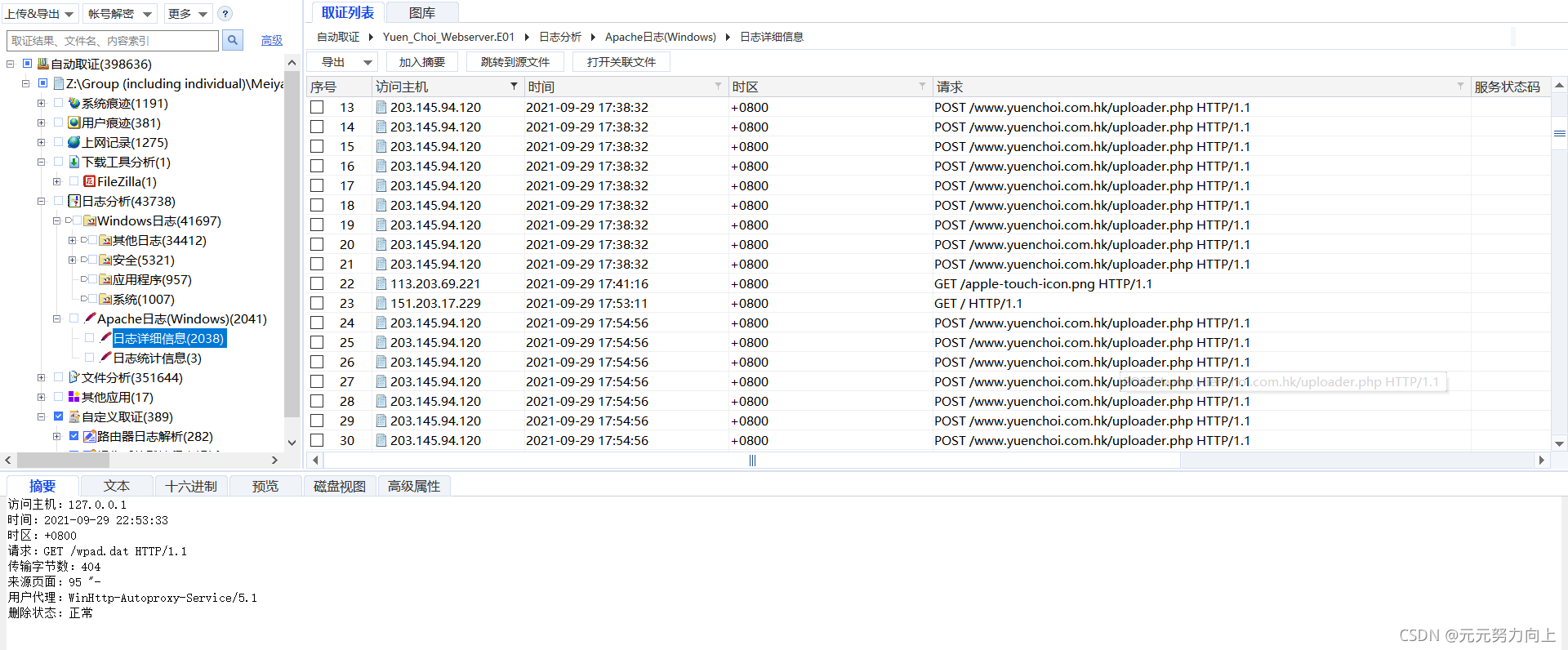Viewport: 1568px width, 650px height.
Task: Click the Z:\Group evidence file icon
Action: point(59,83)
